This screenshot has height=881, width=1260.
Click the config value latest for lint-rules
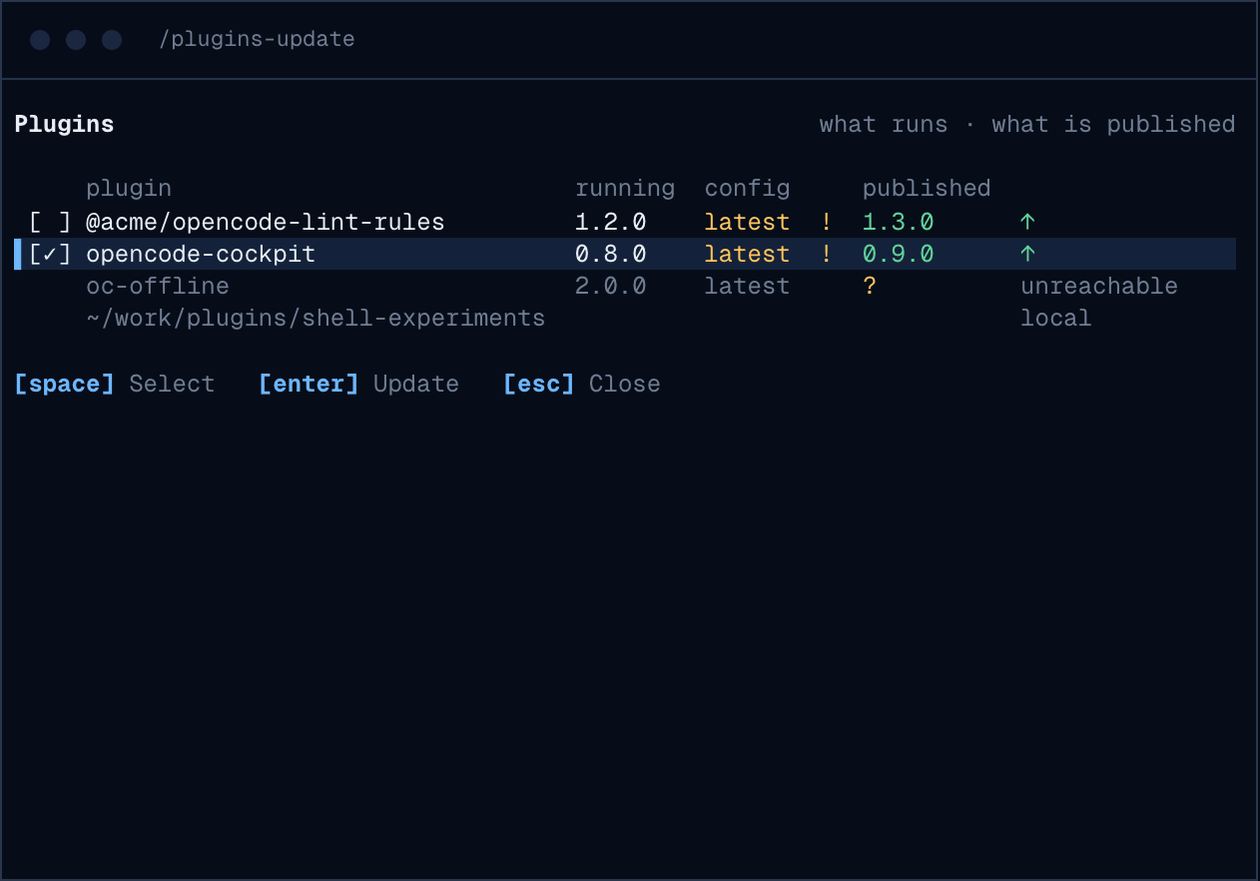click(x=747, y=222)
